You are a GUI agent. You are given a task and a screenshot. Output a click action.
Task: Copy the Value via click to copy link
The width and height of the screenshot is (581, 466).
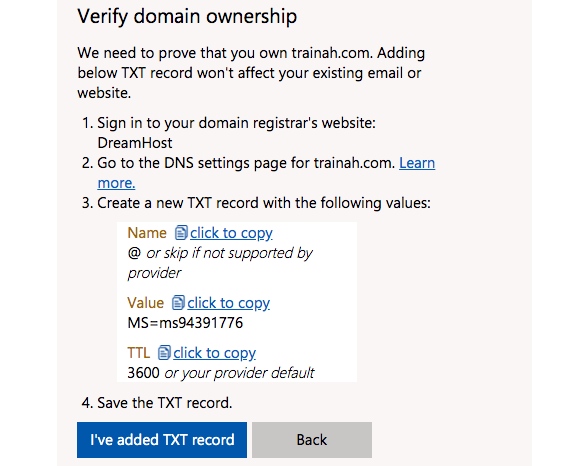click(228, 303)
